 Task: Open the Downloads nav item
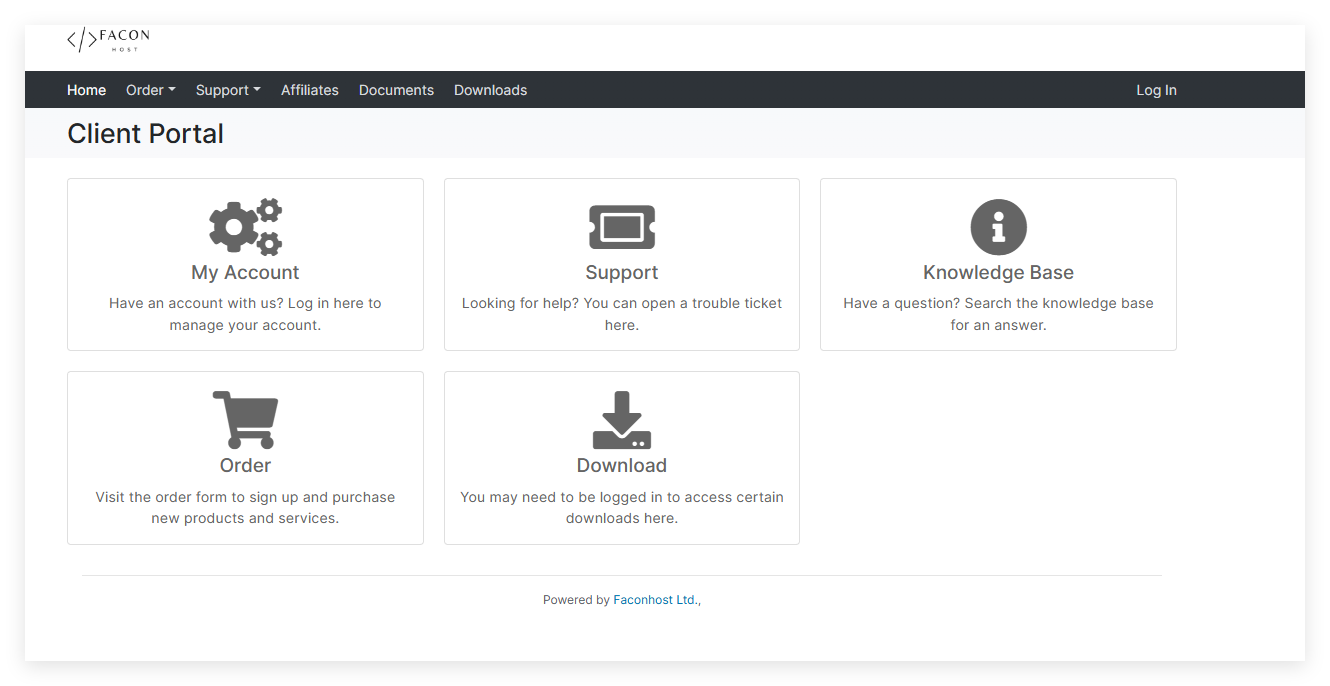coord(490,90)
